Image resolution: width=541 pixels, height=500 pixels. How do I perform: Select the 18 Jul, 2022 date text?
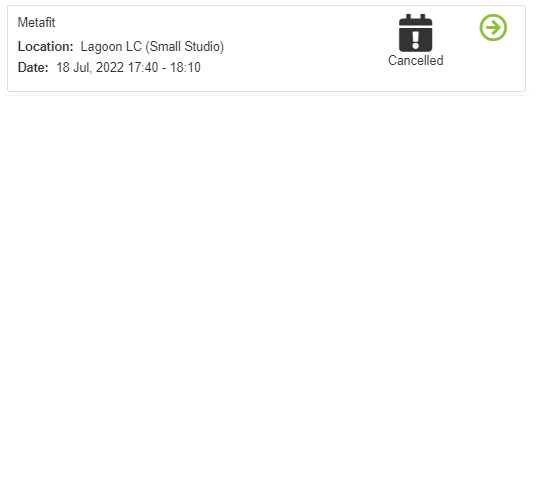[x=90, y=68]
